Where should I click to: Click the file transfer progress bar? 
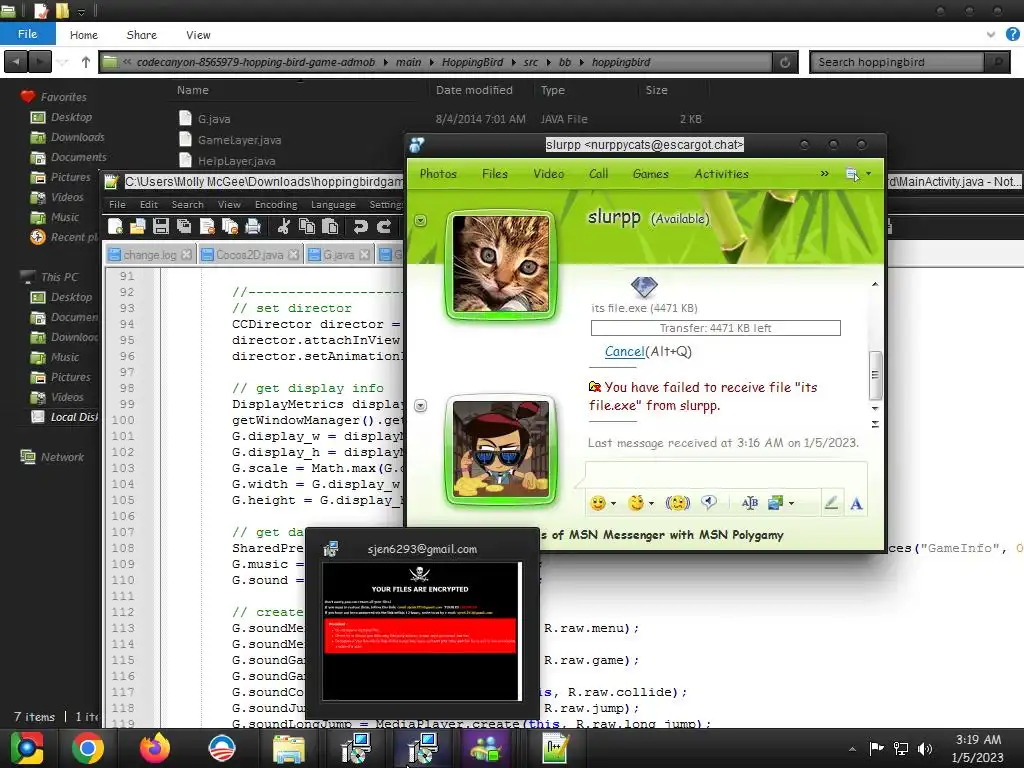click(716, 328)
